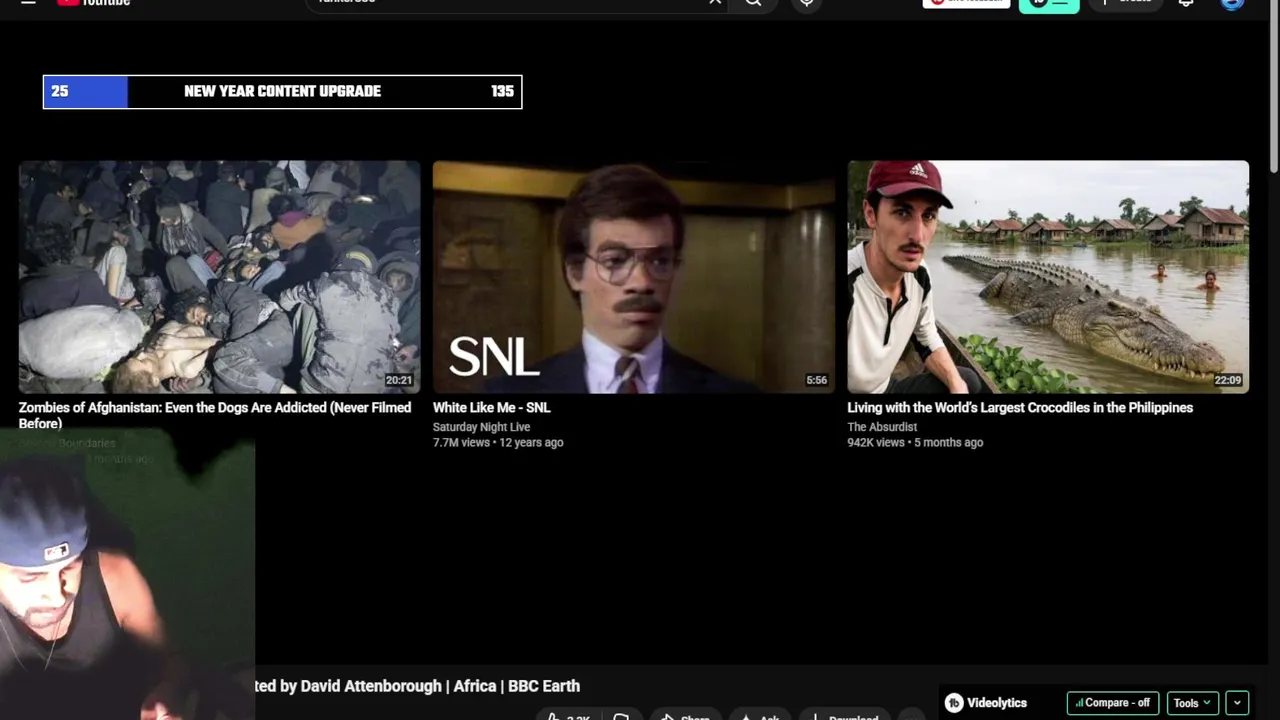The width and height of the screenshot is (1280, 720).
Task: Like the video with 3.3K likes
Action: point(568,716)
